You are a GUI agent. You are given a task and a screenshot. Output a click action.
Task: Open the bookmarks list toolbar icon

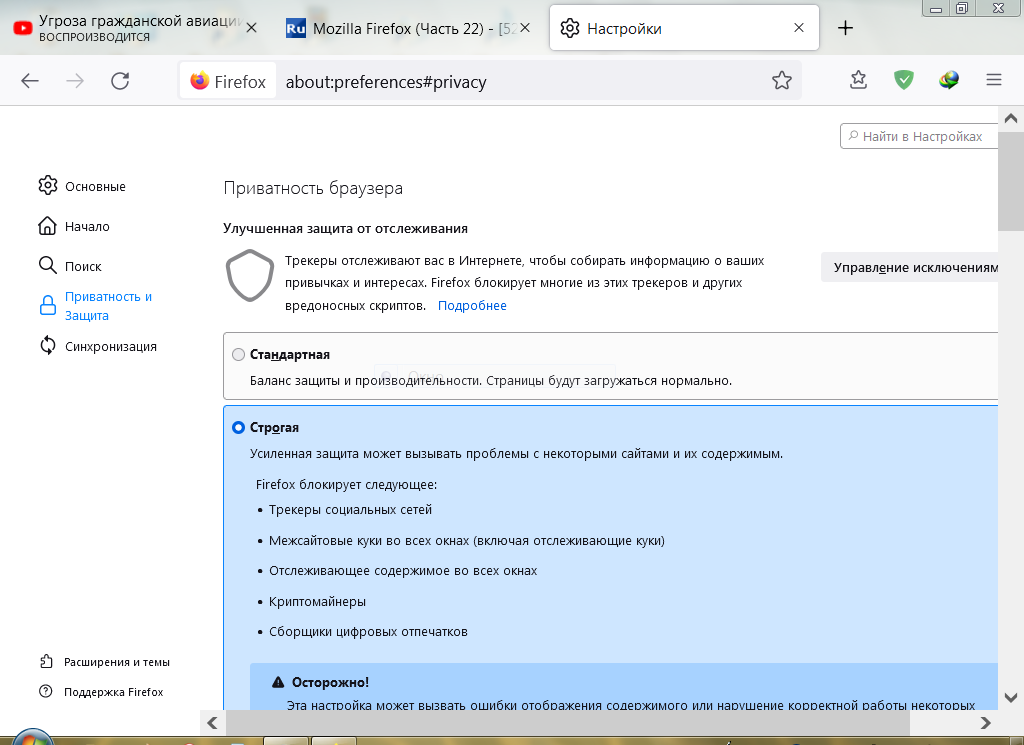coord(858,80)
